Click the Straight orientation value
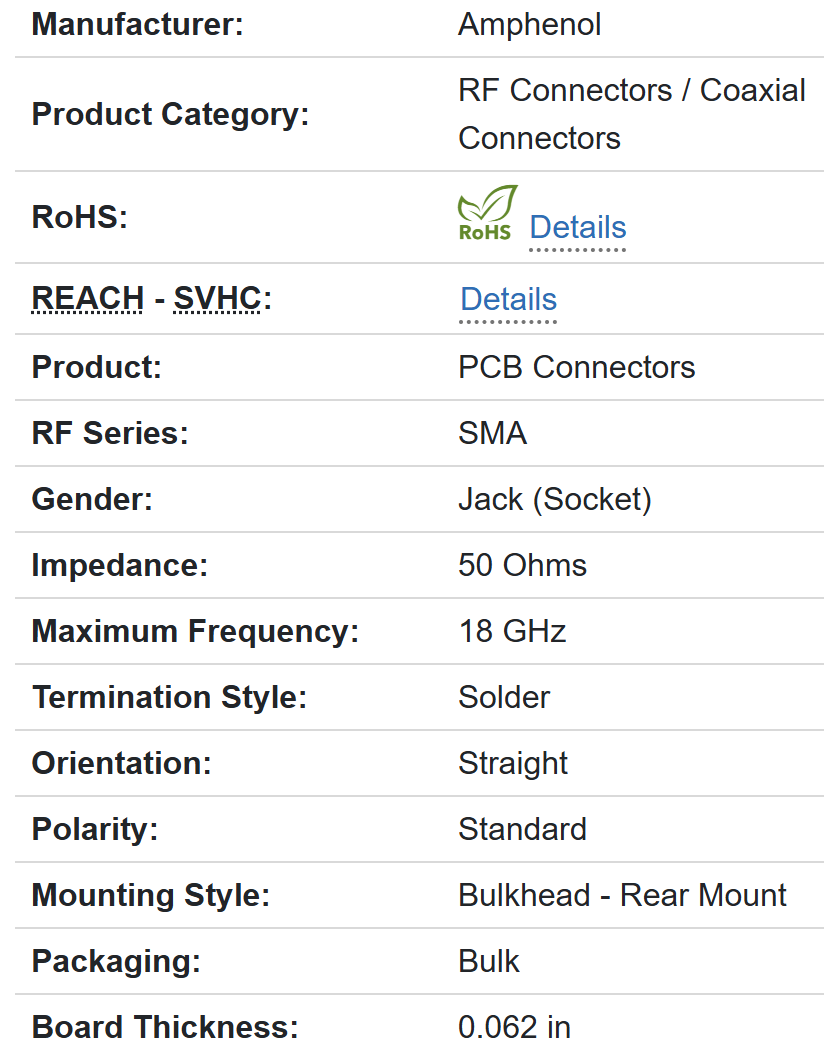Viewport: 824px width, 1048px height. coord(512,763)
